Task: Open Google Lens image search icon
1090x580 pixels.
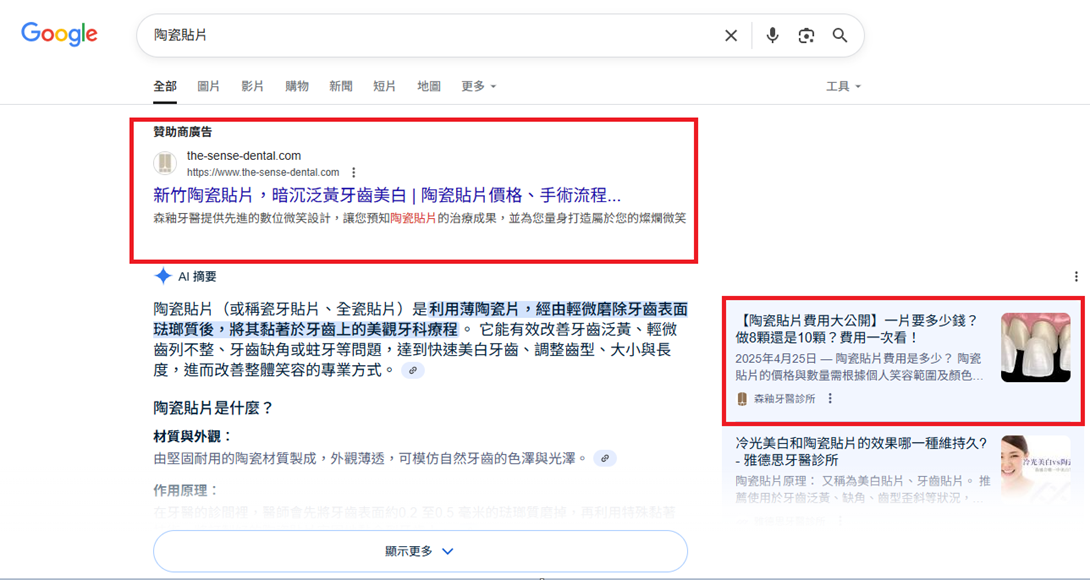Action: [806, 35]
